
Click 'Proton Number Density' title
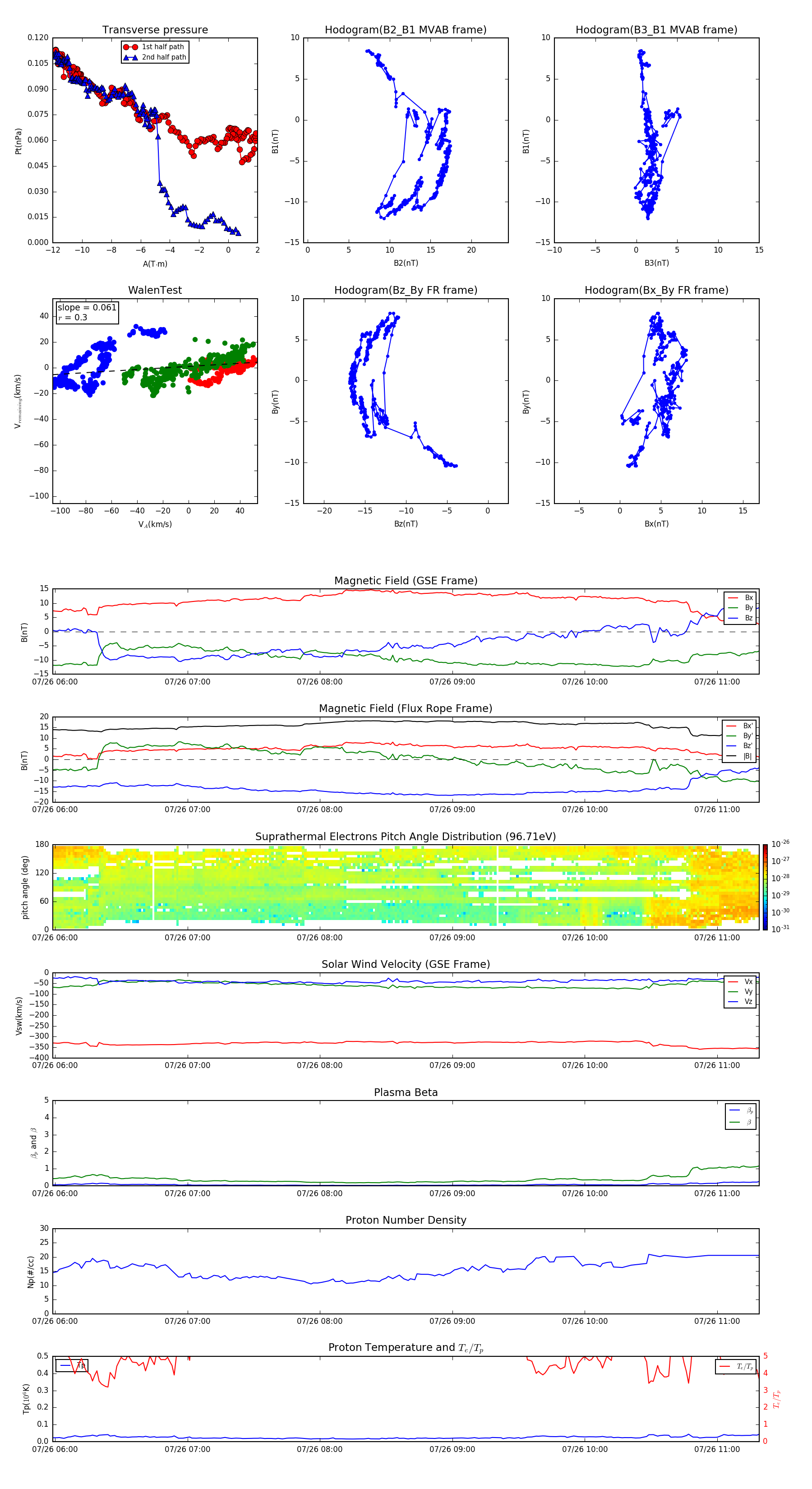(406, 1220)
